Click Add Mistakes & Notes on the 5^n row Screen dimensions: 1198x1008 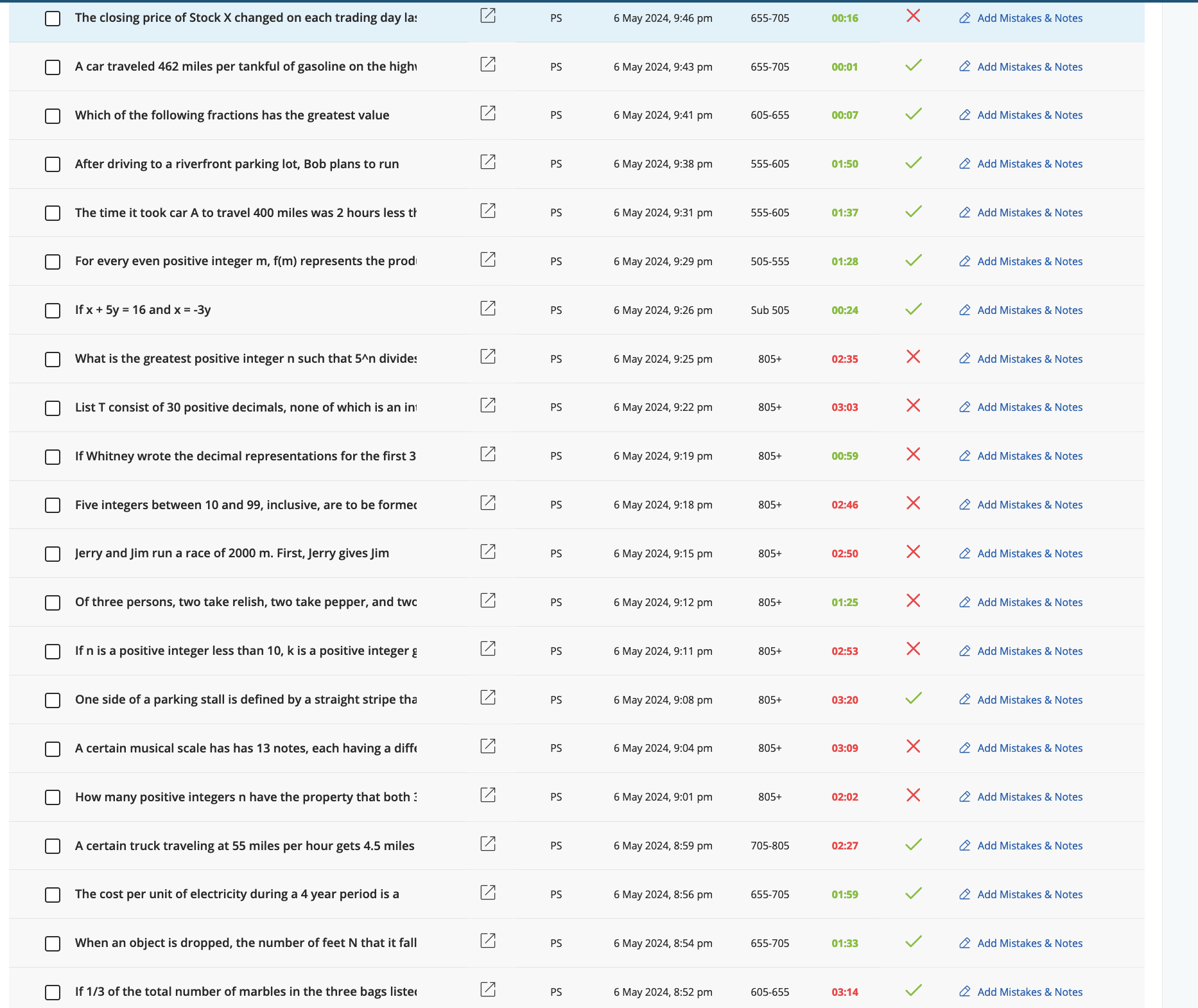pyautogui.click(x=1029, y=358)
